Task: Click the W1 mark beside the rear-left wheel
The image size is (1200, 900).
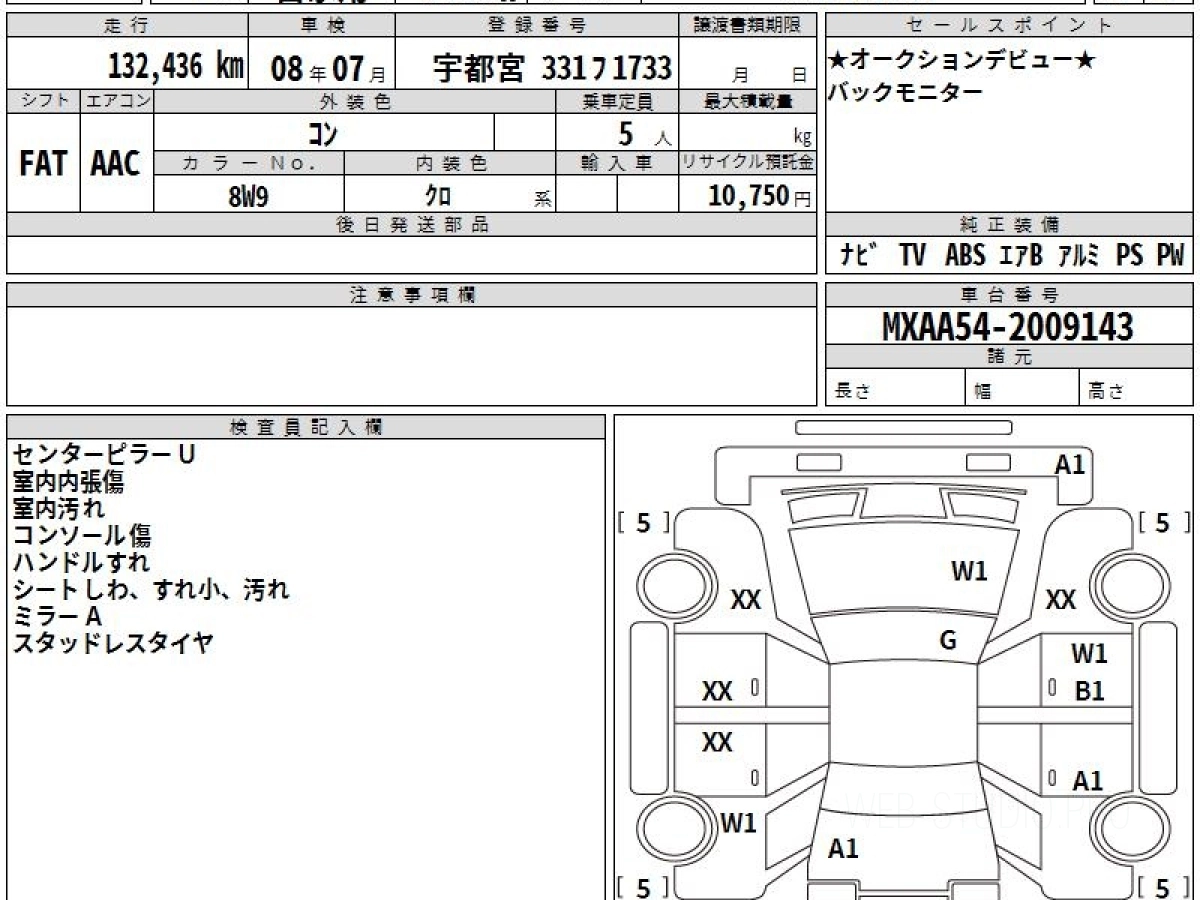Action: [x=738, y=824]
